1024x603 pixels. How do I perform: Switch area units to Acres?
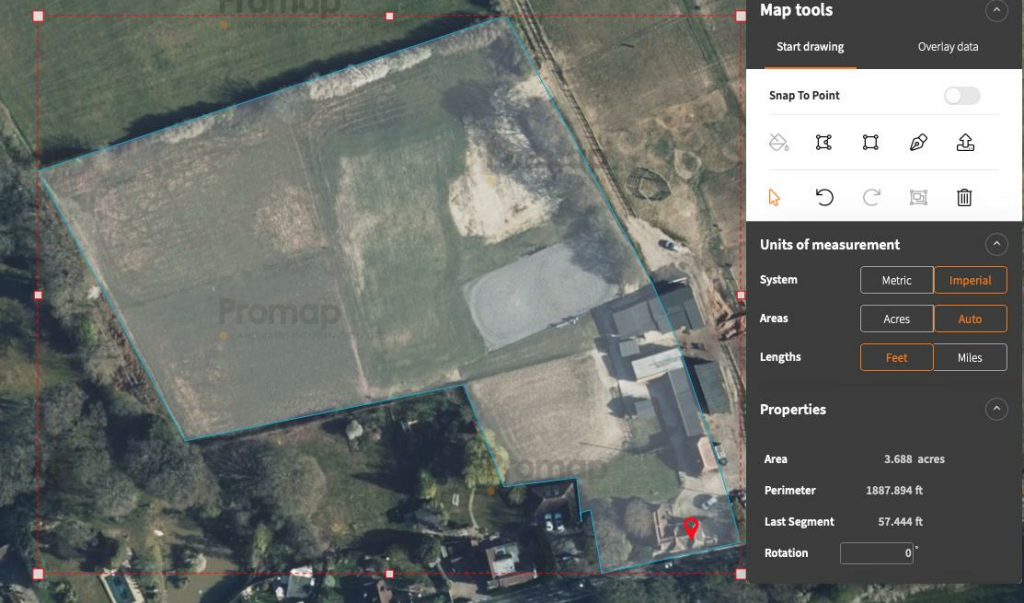pyautogui.click(x=896, y=318)
